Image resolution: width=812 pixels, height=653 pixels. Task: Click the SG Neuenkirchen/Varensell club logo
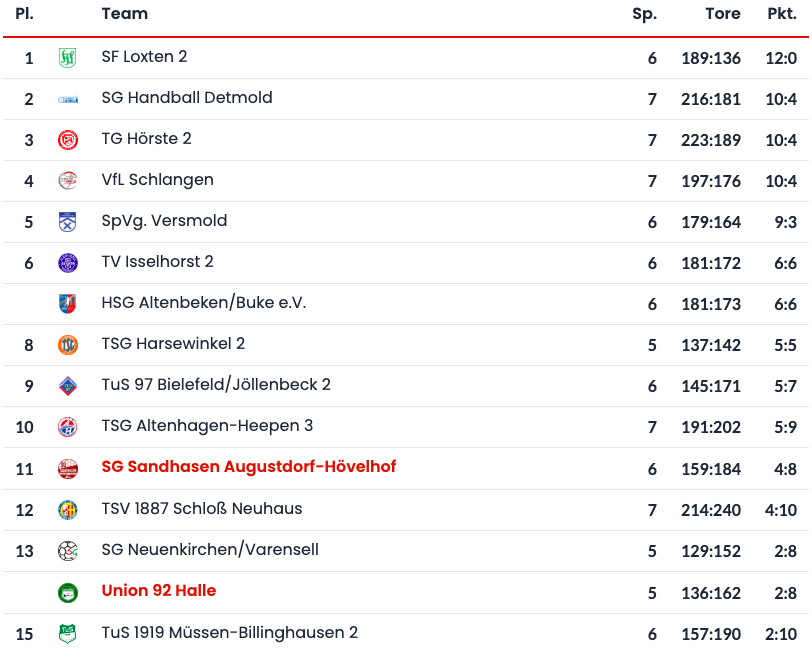point(67,551)
